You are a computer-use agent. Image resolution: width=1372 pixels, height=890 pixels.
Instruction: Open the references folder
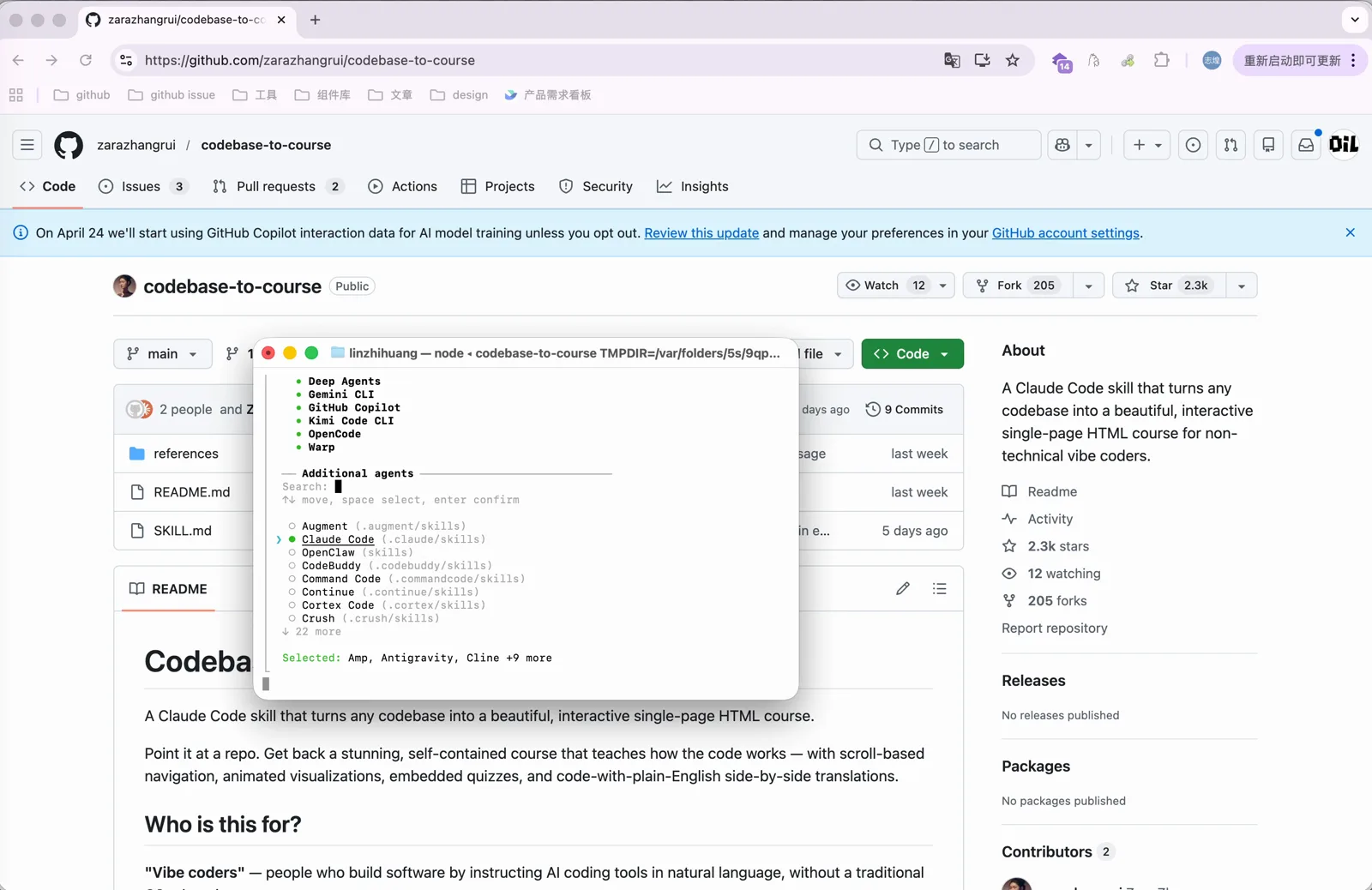point(186,454)
